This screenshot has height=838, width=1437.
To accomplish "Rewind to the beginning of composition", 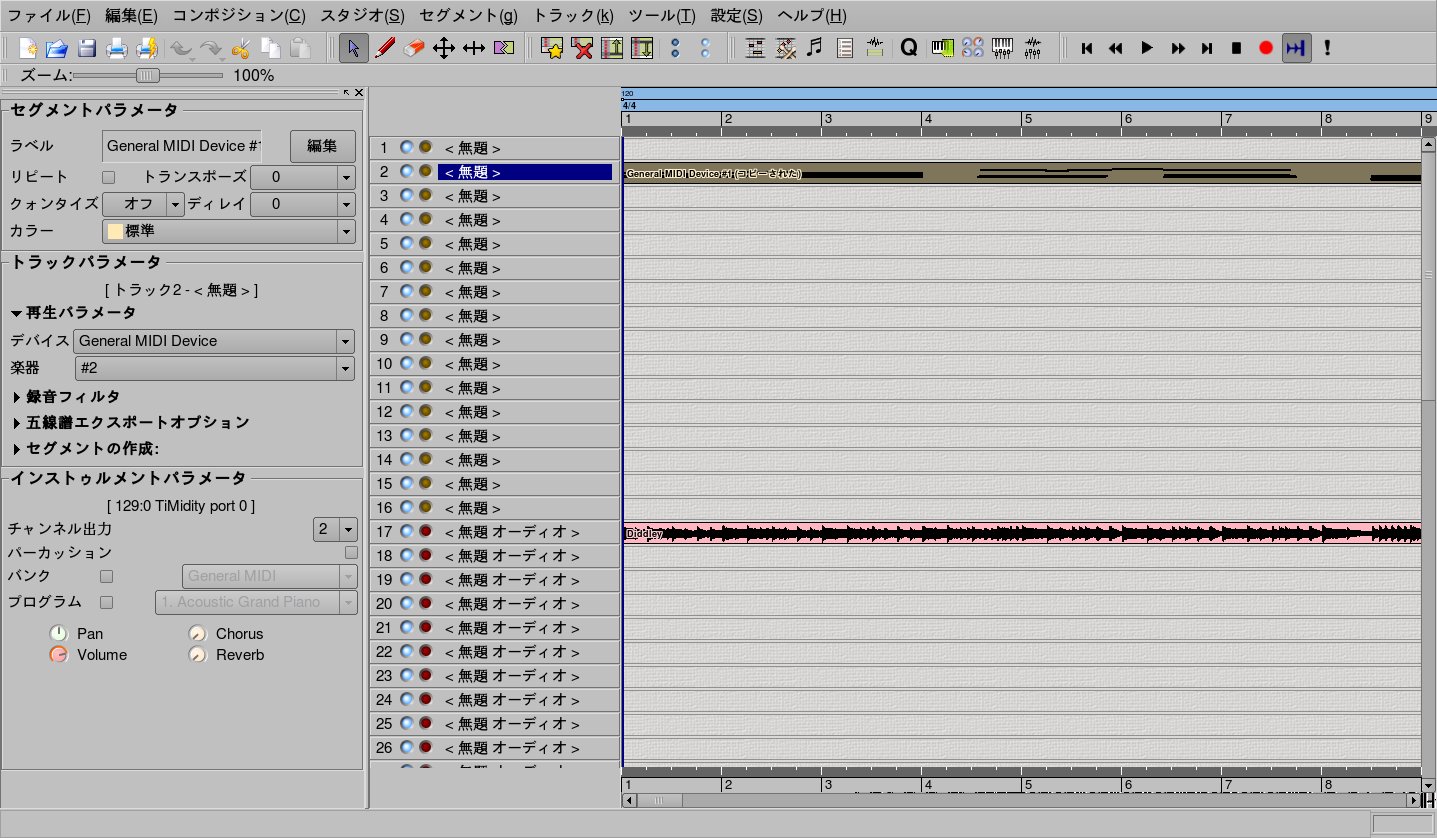I will pos(1087,47).
